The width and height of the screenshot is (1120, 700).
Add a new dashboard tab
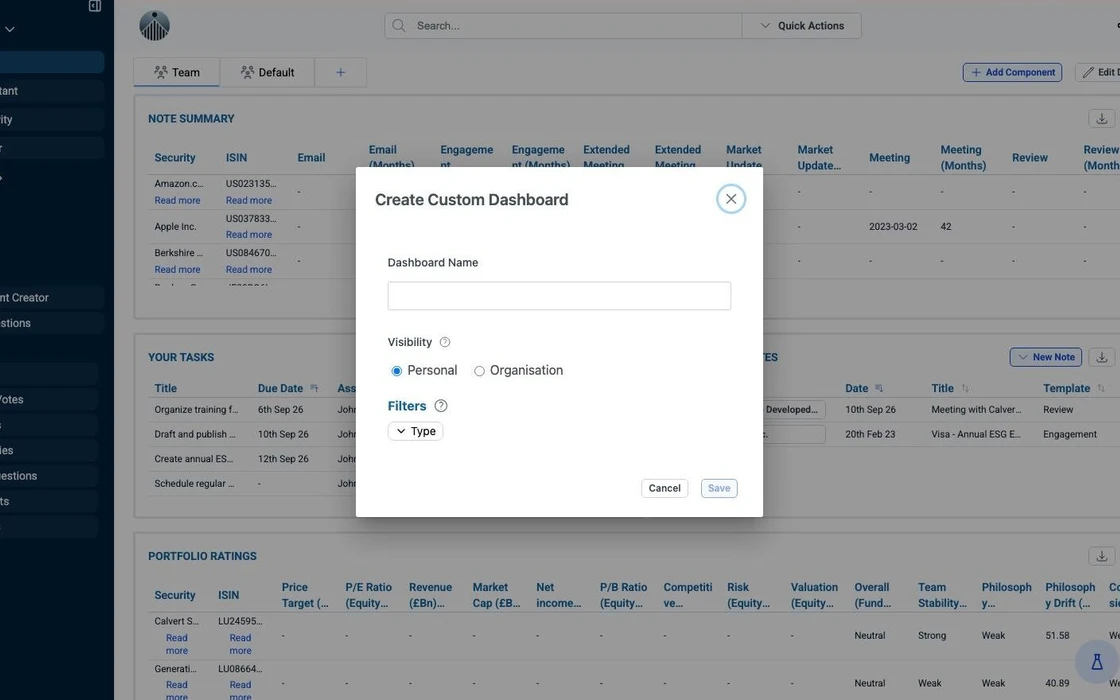click(341, 72)
